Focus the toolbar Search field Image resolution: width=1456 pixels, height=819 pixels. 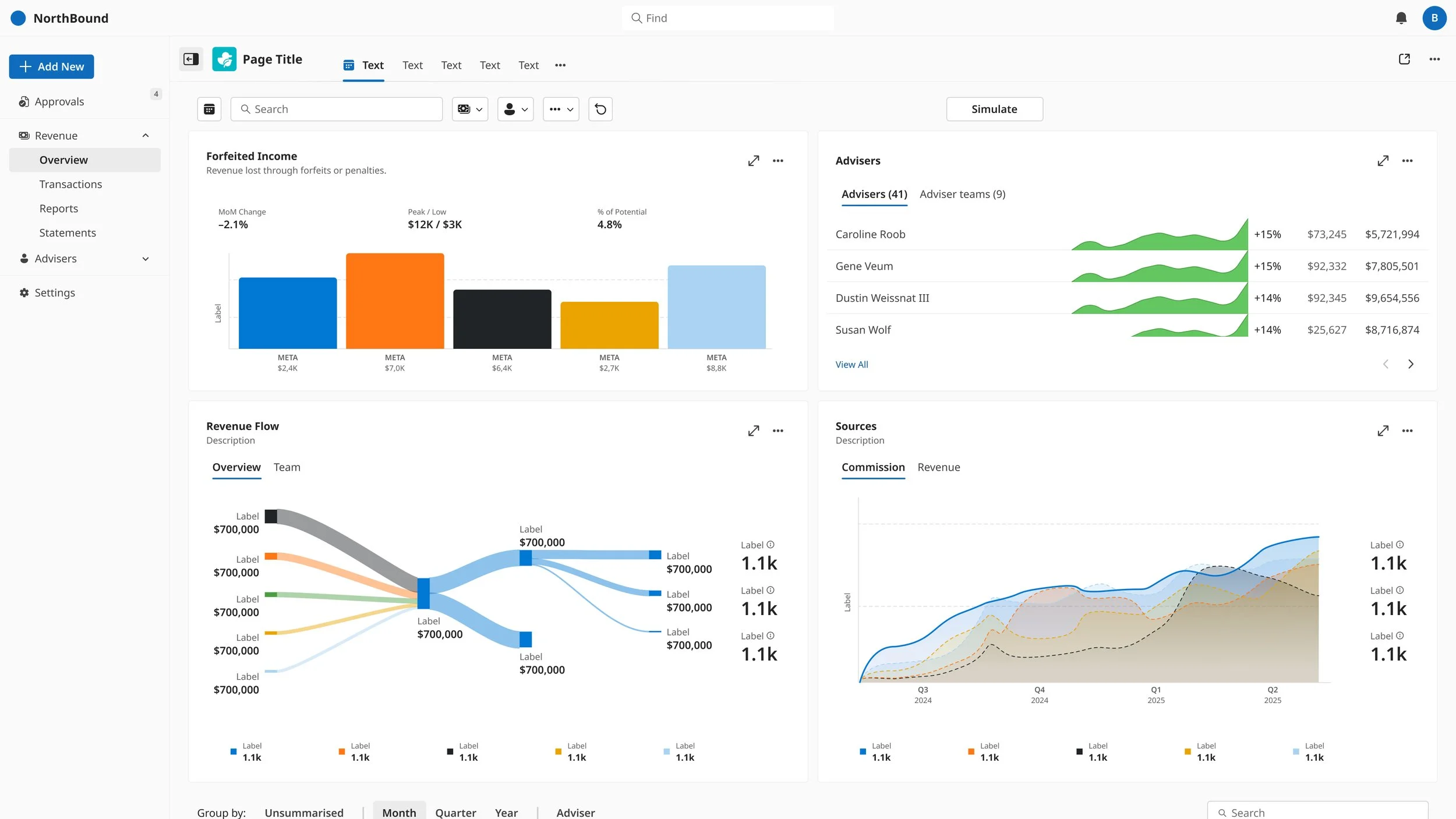pos(337,109)
